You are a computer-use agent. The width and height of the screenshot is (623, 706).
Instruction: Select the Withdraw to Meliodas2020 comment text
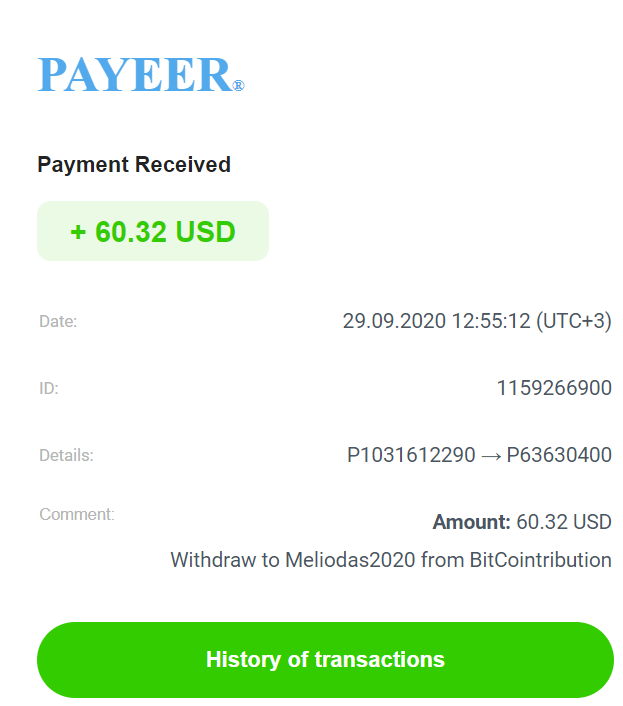pyautogui.click(x=293, y=560)
